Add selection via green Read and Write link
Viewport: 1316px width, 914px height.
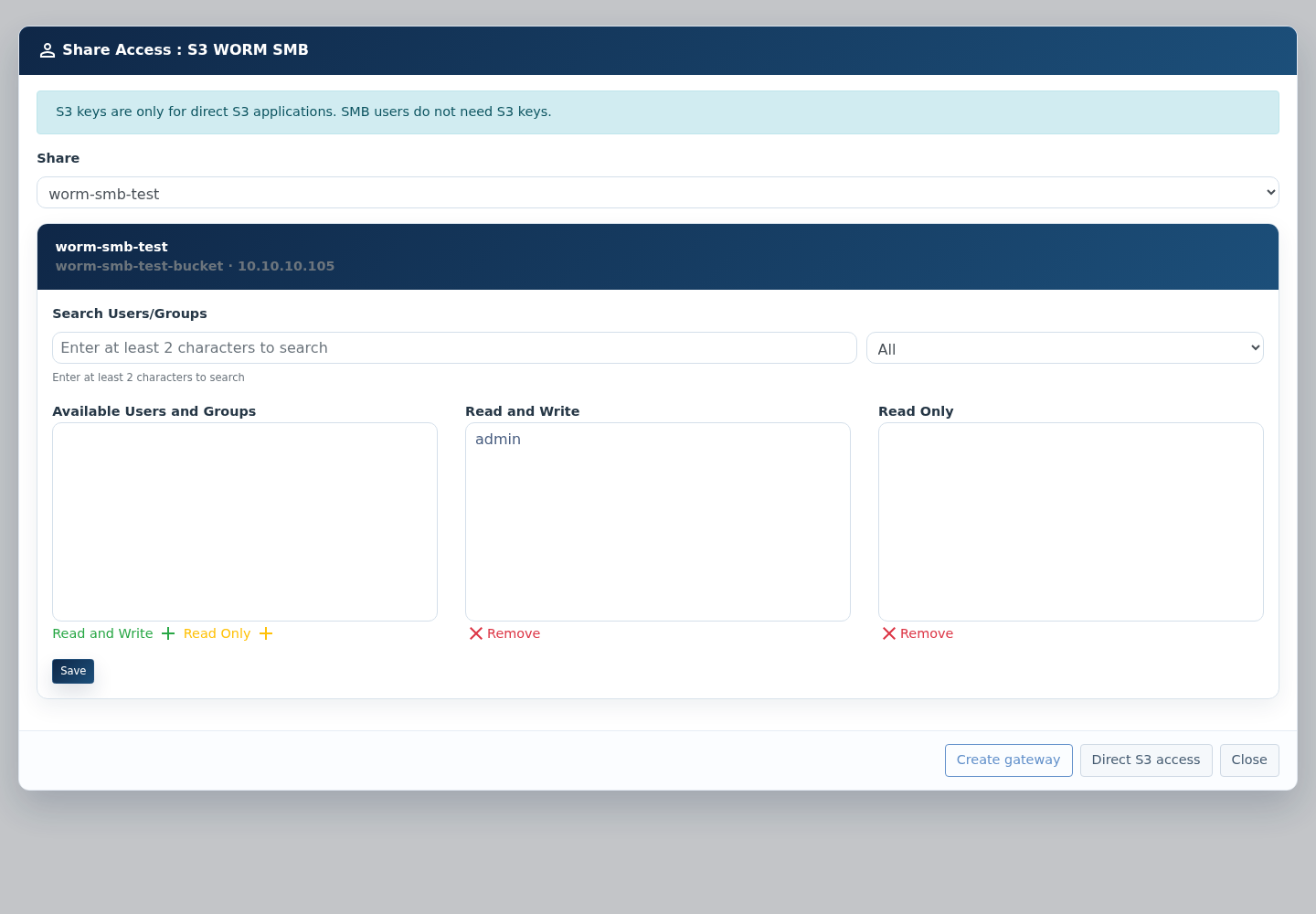[102, 633]
